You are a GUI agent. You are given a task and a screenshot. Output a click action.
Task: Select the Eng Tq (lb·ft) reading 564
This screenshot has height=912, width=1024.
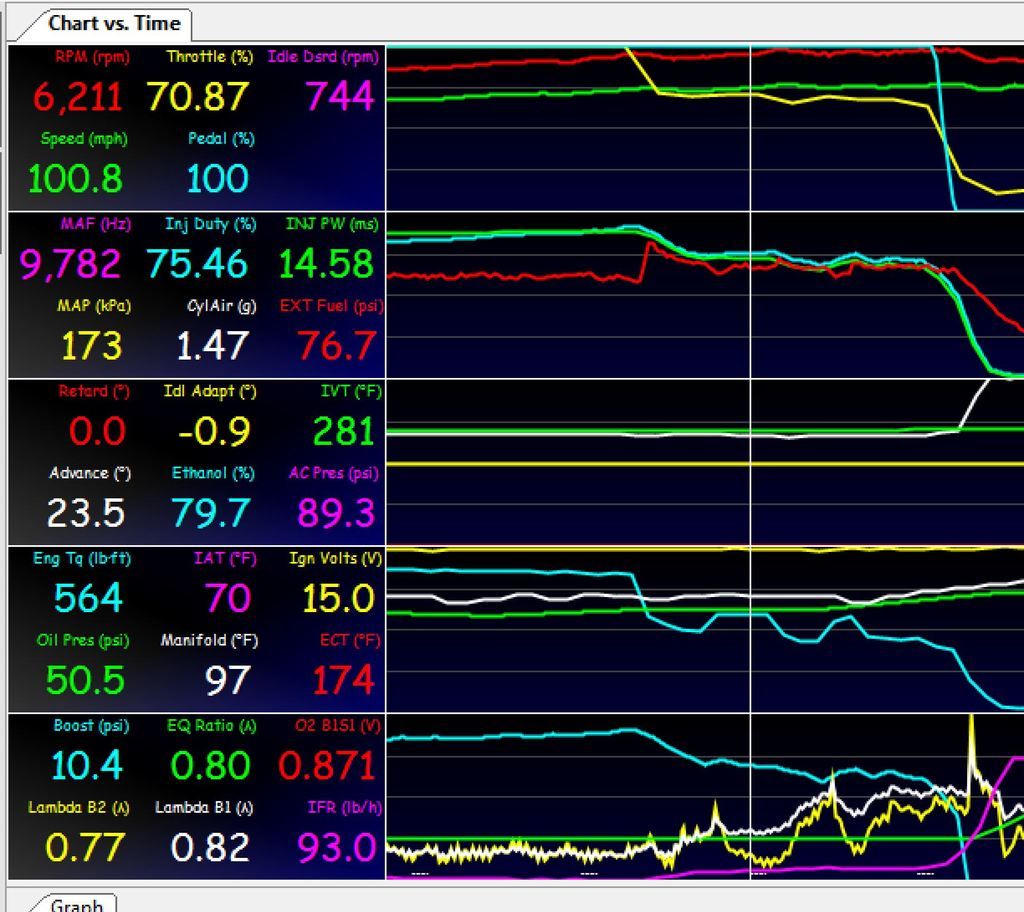88,598
